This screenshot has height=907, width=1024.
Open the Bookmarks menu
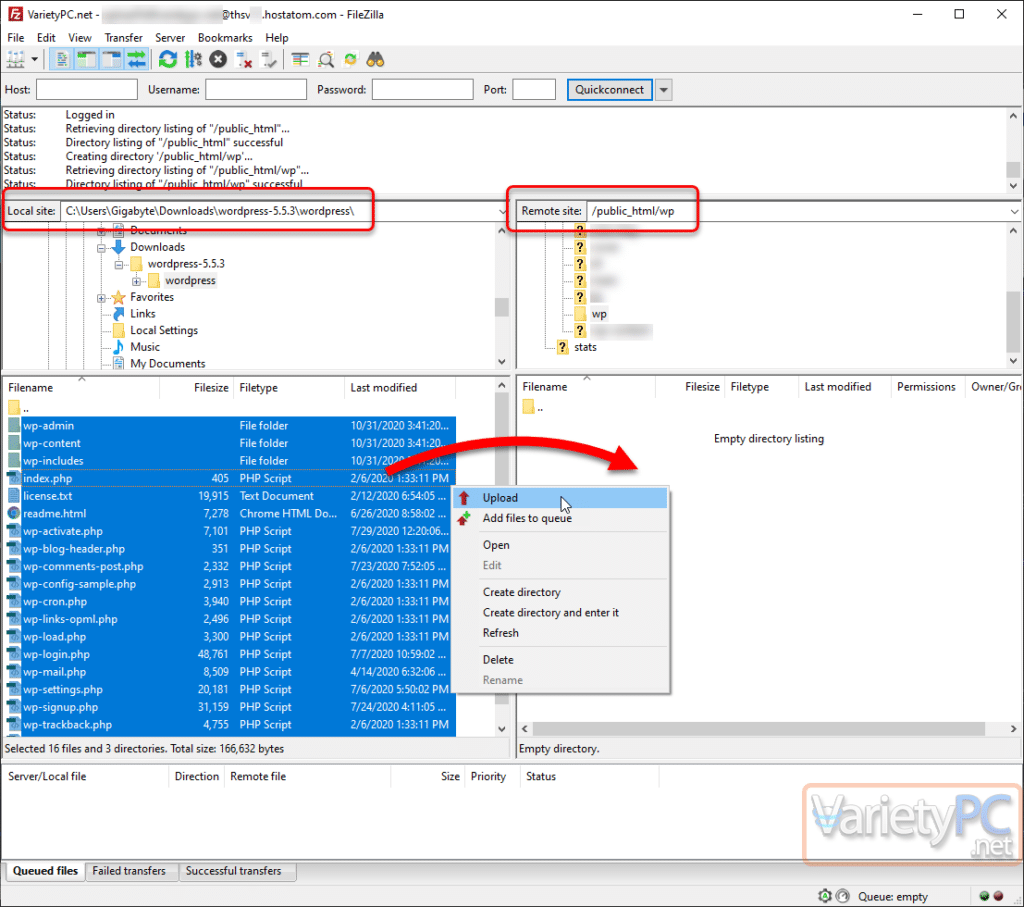coord(225,37)
